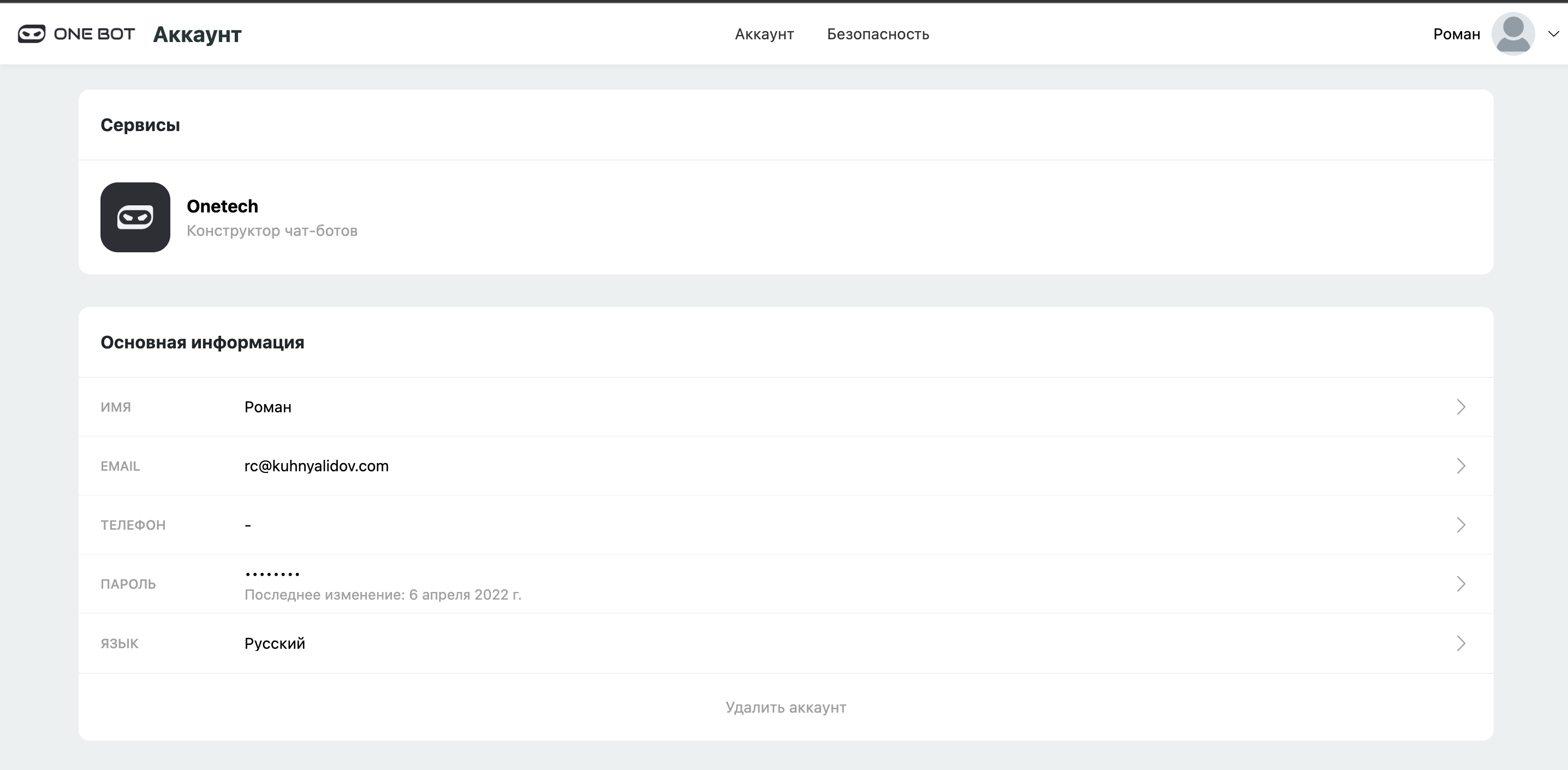This screenshot has width=1568, height=770.
Task: Click the One Bot mask logo icon
Action: [x=31, y=34]
